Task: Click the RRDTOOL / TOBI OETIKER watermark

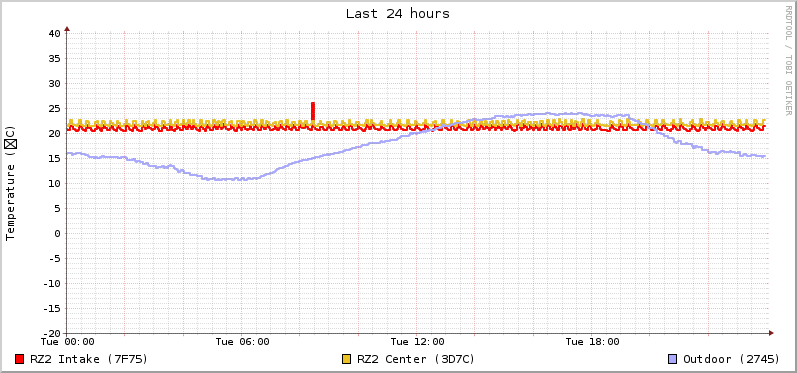Action: 788,60
